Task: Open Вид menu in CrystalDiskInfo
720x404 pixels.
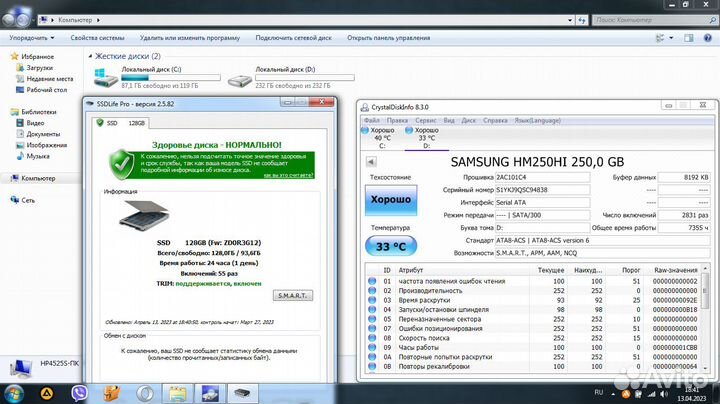Action: pos(449,120)
